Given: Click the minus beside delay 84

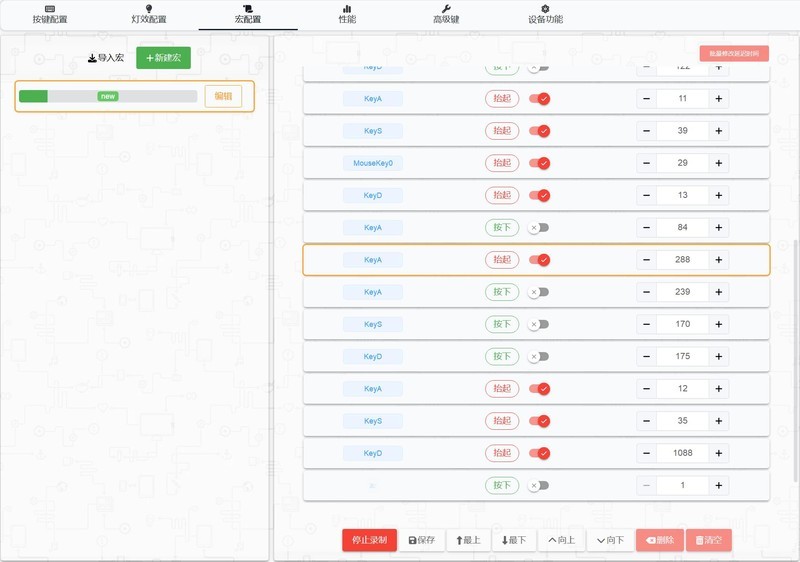Looking at the screenshot, I should (x=646, y=227).
